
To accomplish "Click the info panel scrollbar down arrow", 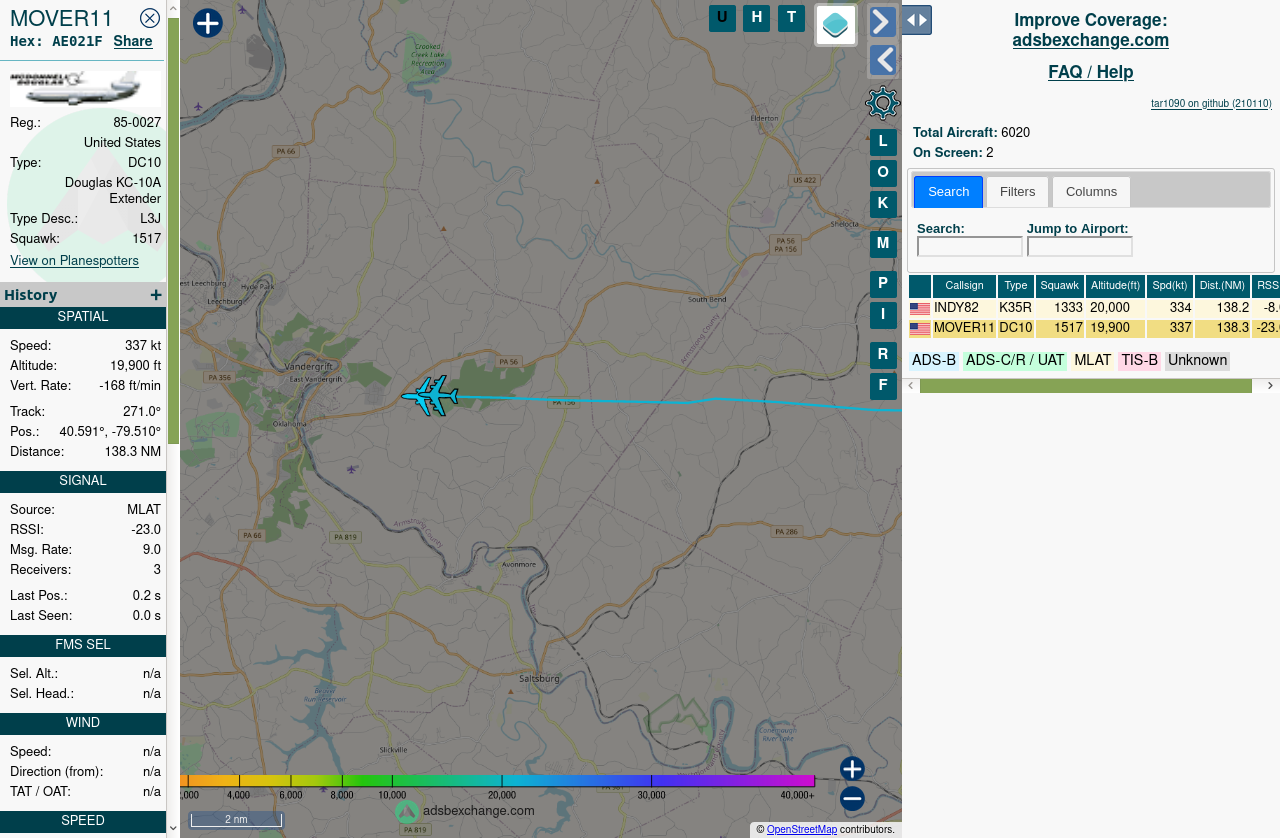I will [x=173, y=828].
